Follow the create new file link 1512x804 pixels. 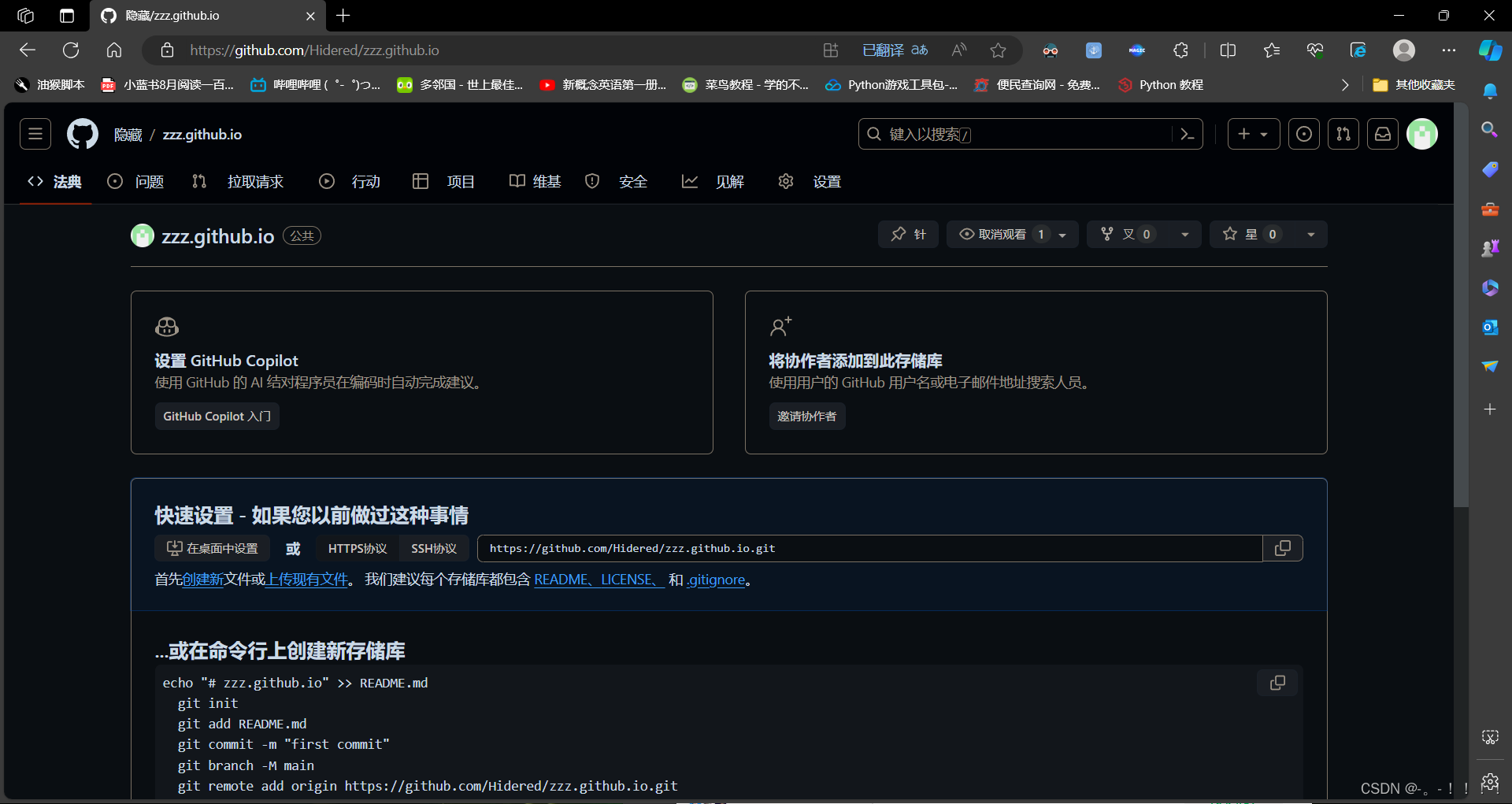point(203,580)
